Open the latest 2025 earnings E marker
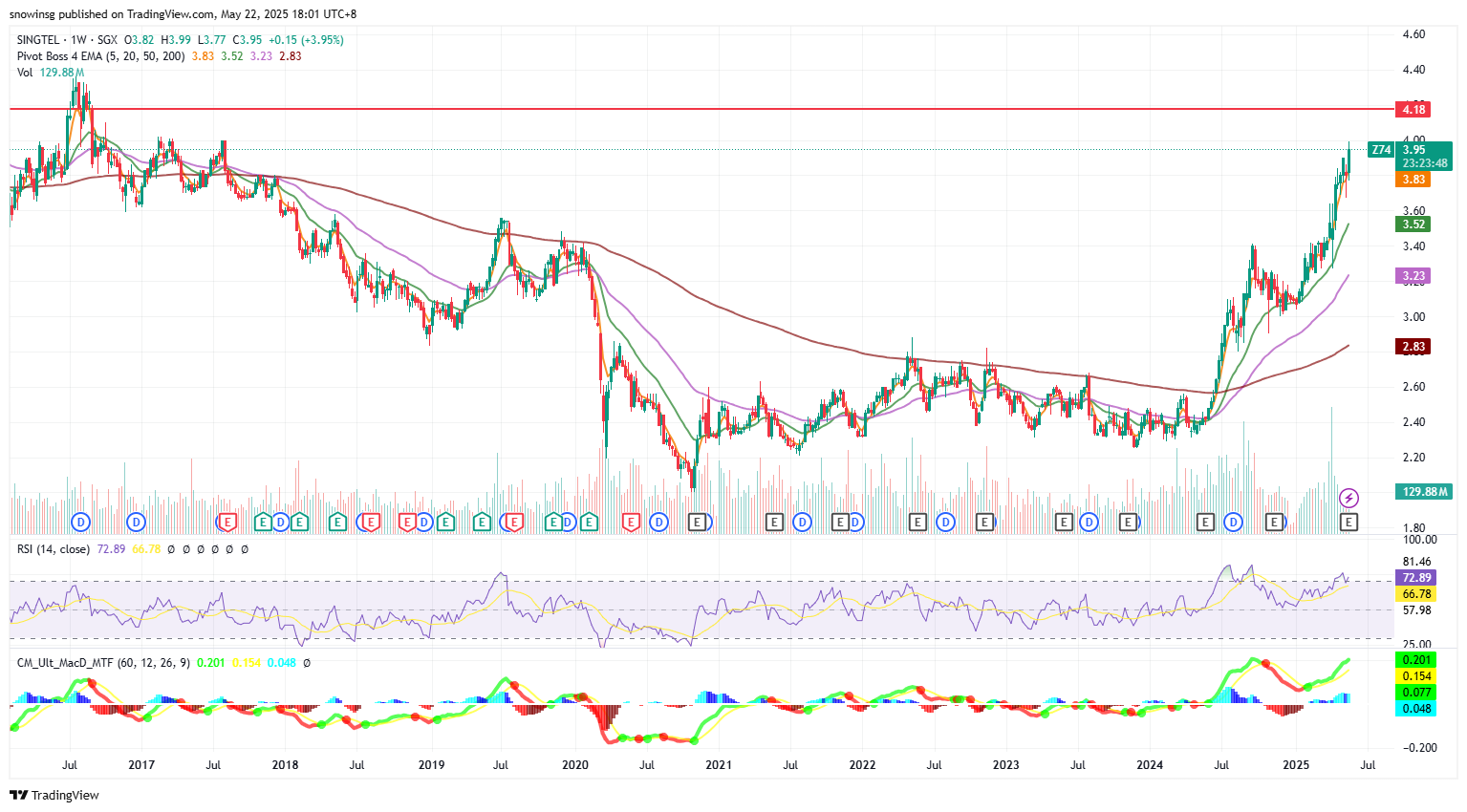This screenshot has width=1467, height=812. click(x=1348, y=522)
